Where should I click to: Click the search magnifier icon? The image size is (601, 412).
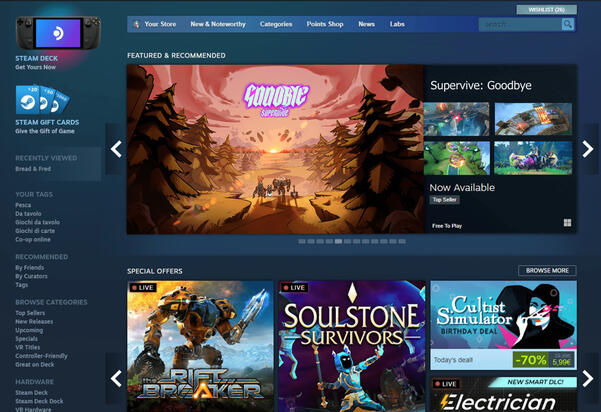point(568,25)
